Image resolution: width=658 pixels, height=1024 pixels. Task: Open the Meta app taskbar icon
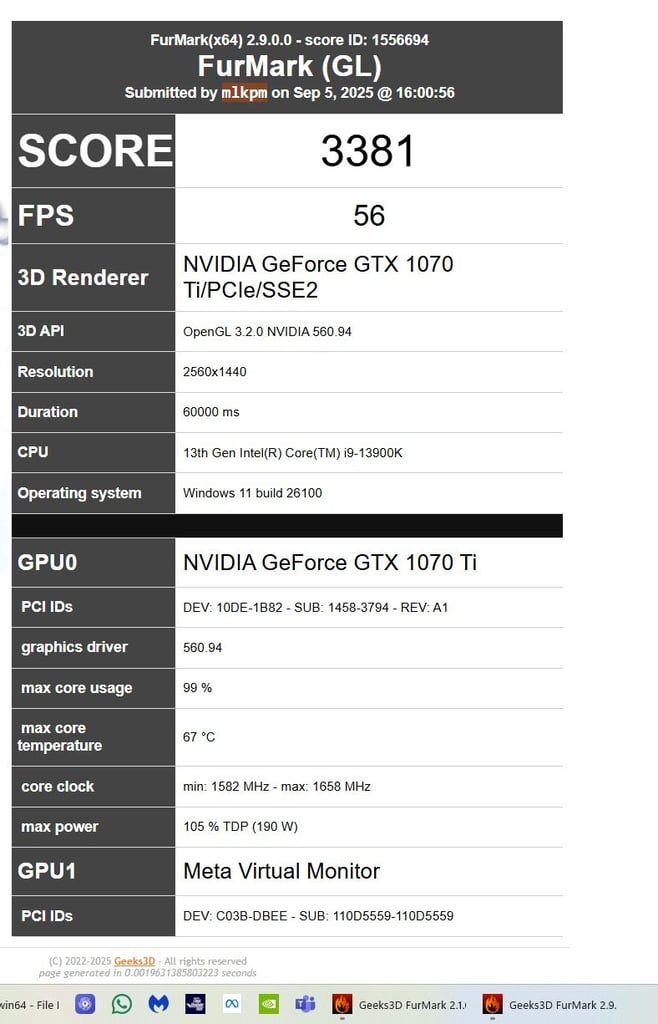(232, 1004)
